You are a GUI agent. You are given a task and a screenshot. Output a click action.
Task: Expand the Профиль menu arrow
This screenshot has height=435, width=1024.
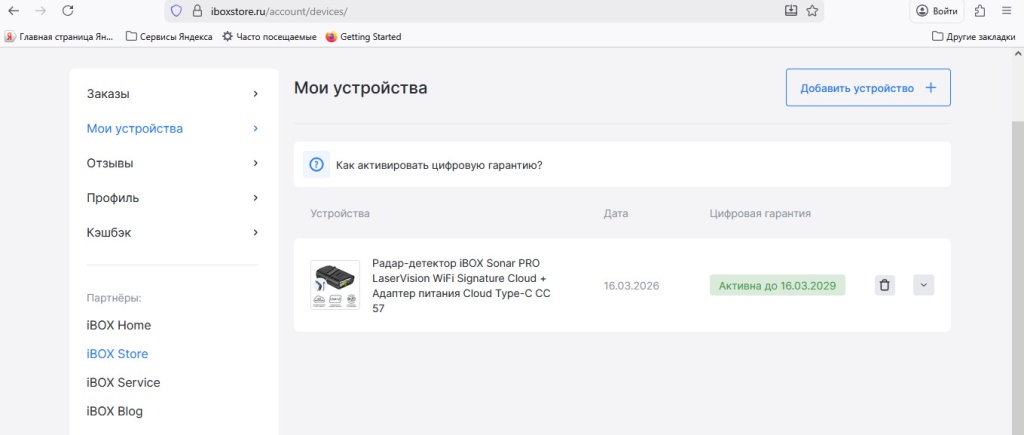point(255,198)
